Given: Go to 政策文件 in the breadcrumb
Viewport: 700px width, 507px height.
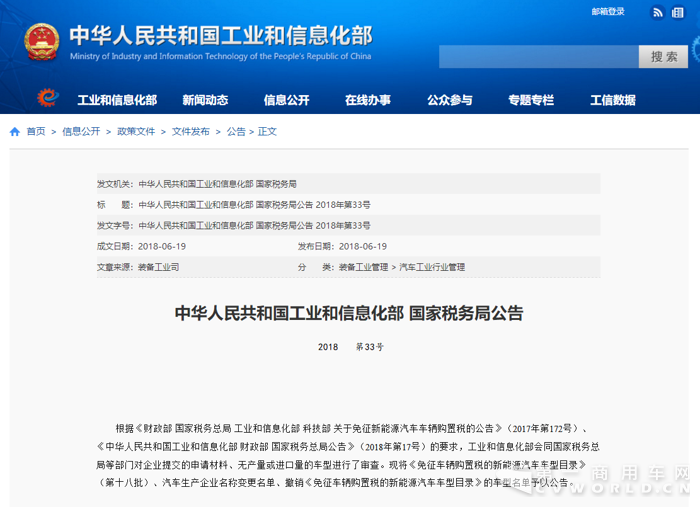Looking at the screenshot, I should (x=136, y=132).
